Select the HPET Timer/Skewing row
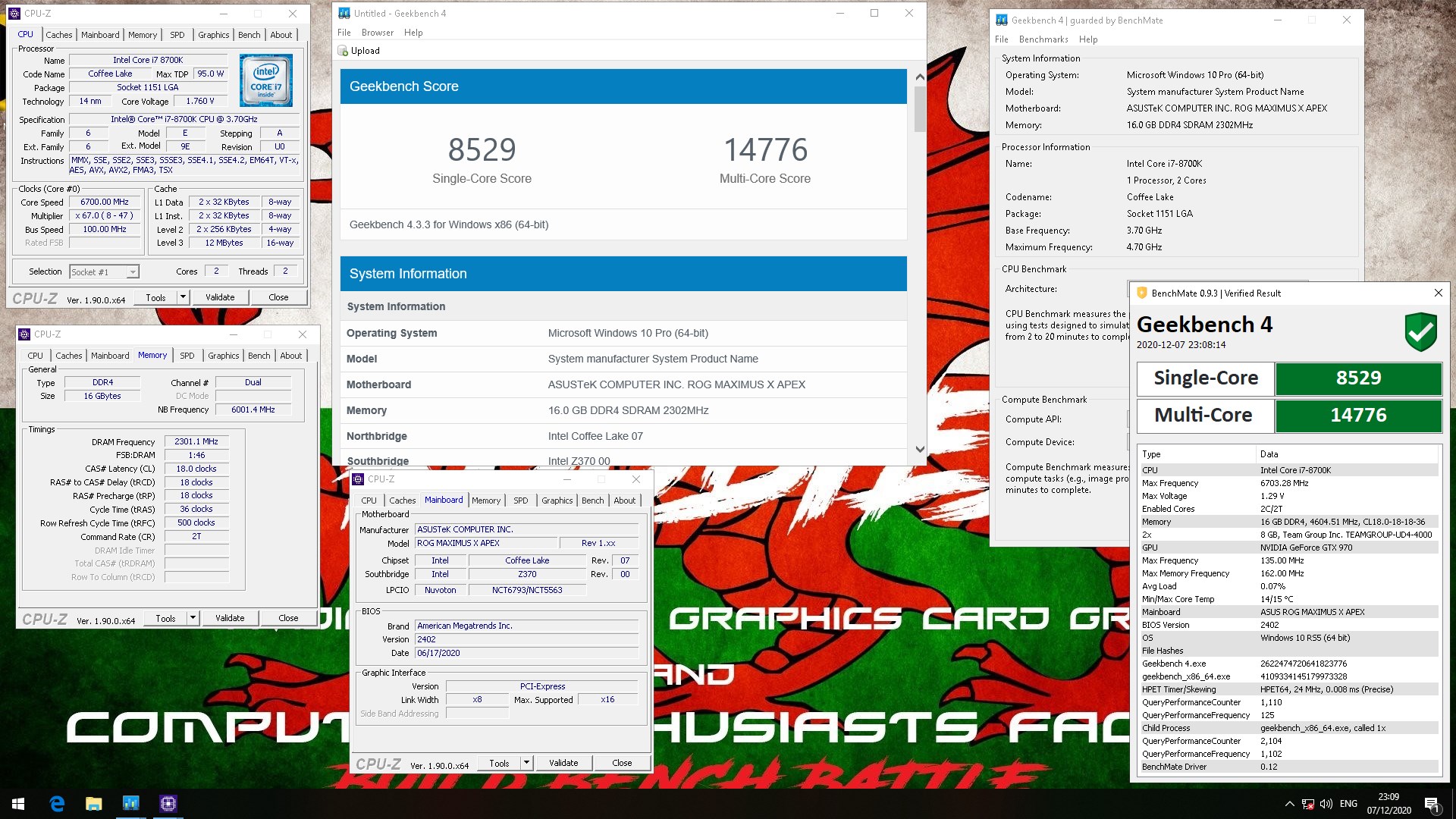1456x819 pixels. (1289, 689)
